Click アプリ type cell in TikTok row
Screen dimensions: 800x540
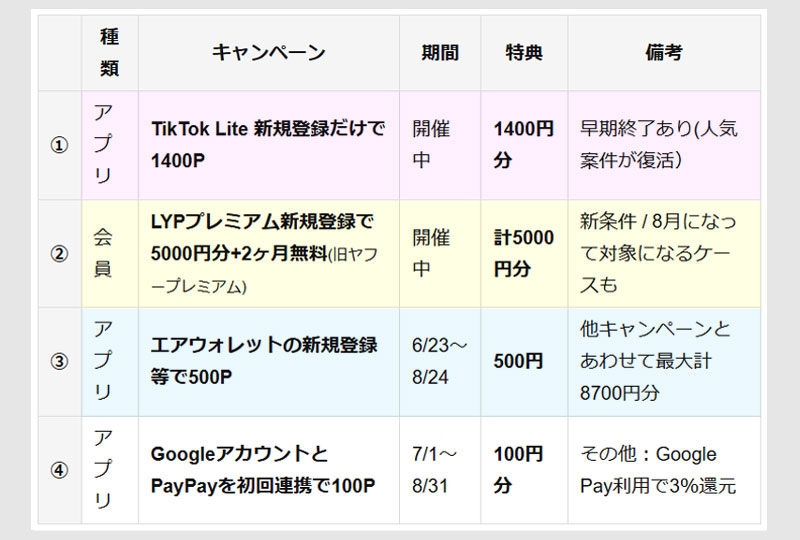(x=110, y=145)
